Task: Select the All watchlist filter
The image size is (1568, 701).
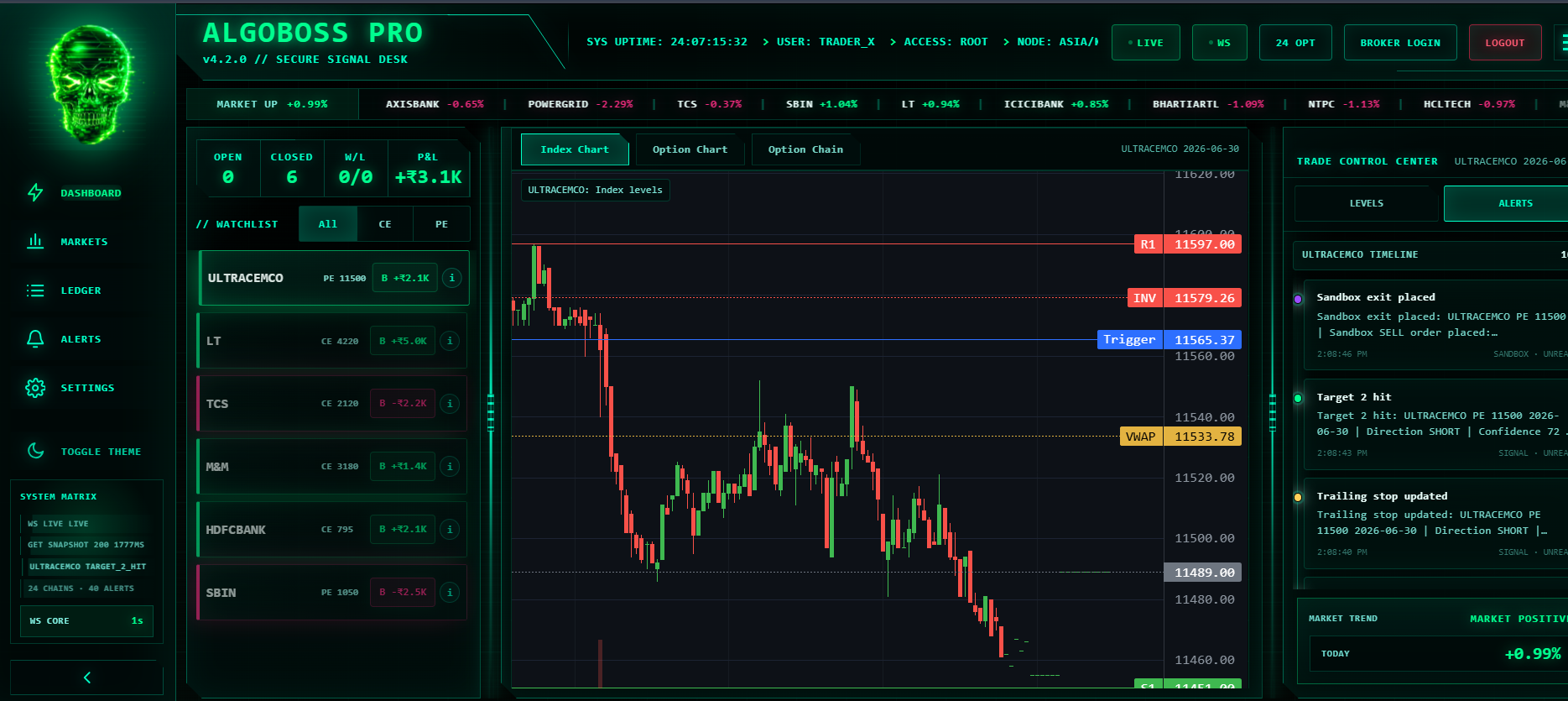Action: pos(328,224)
